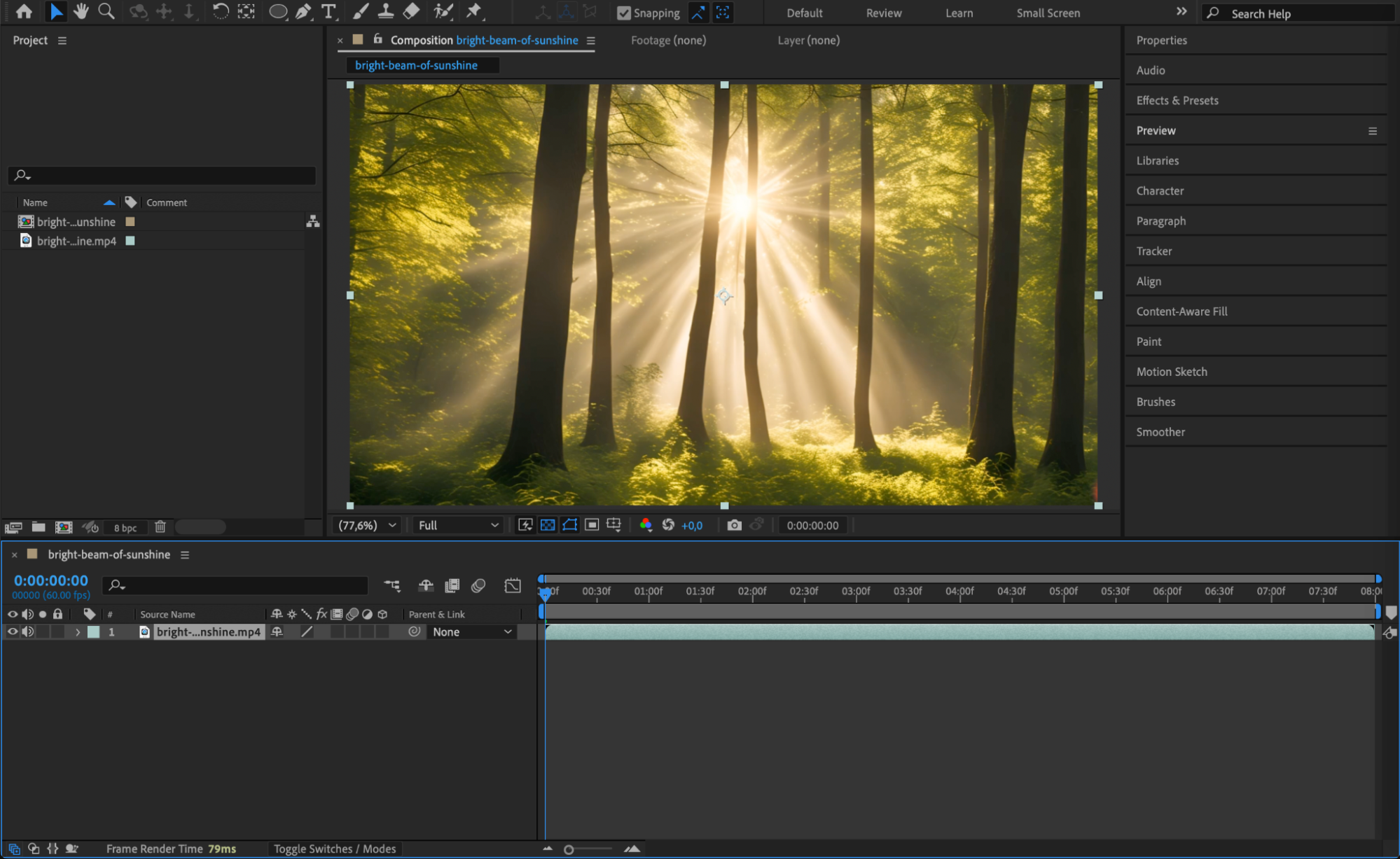This screenshot has height=859, width=1400.
Task: Click the trash icon in Project panel
Action: tap(160, 527)
